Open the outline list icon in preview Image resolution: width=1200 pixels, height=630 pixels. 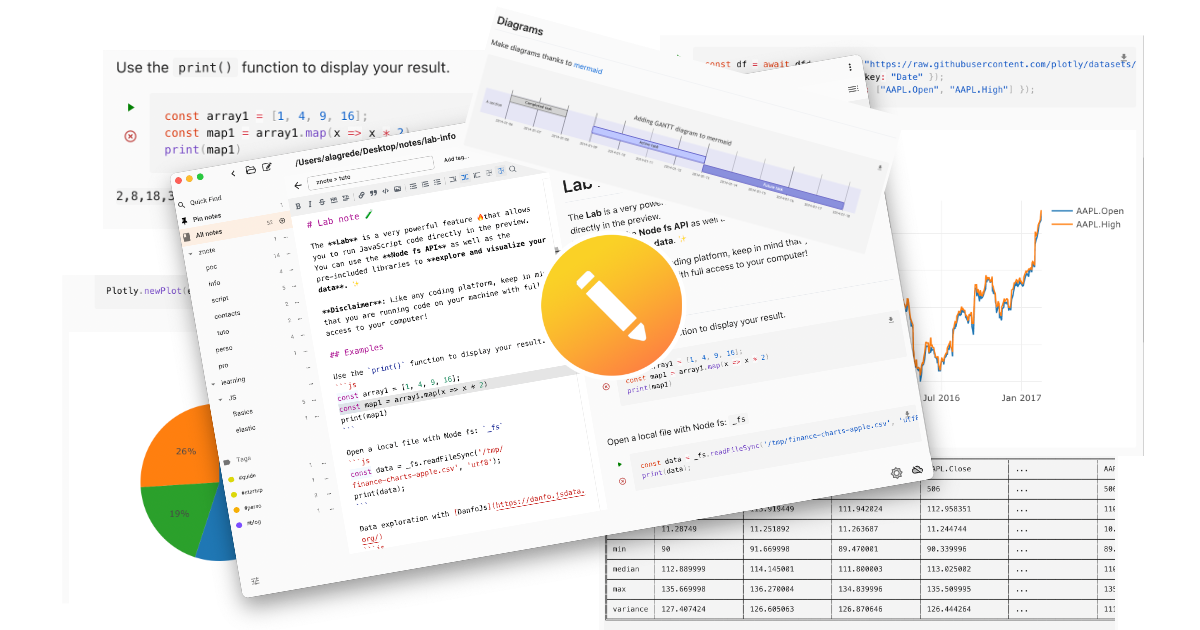pyautogui.click(x=853, y=89)
